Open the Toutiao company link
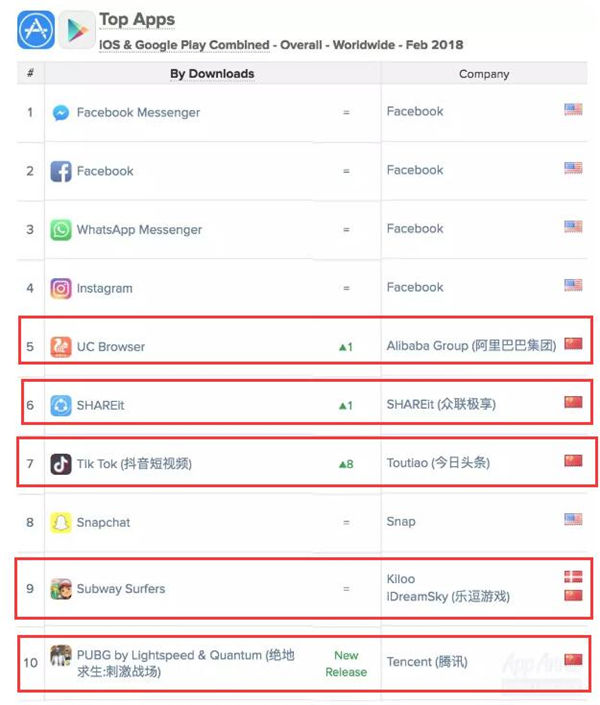 438,463
